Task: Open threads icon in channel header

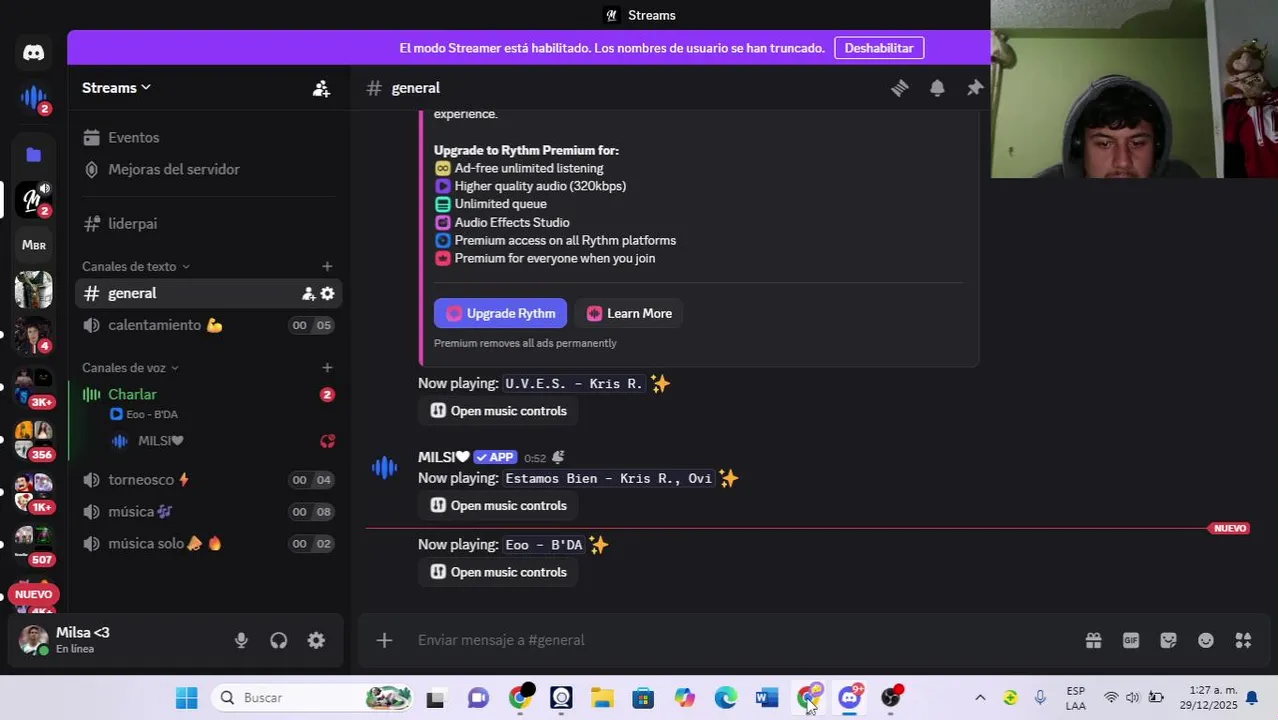Action: (899, 88)
